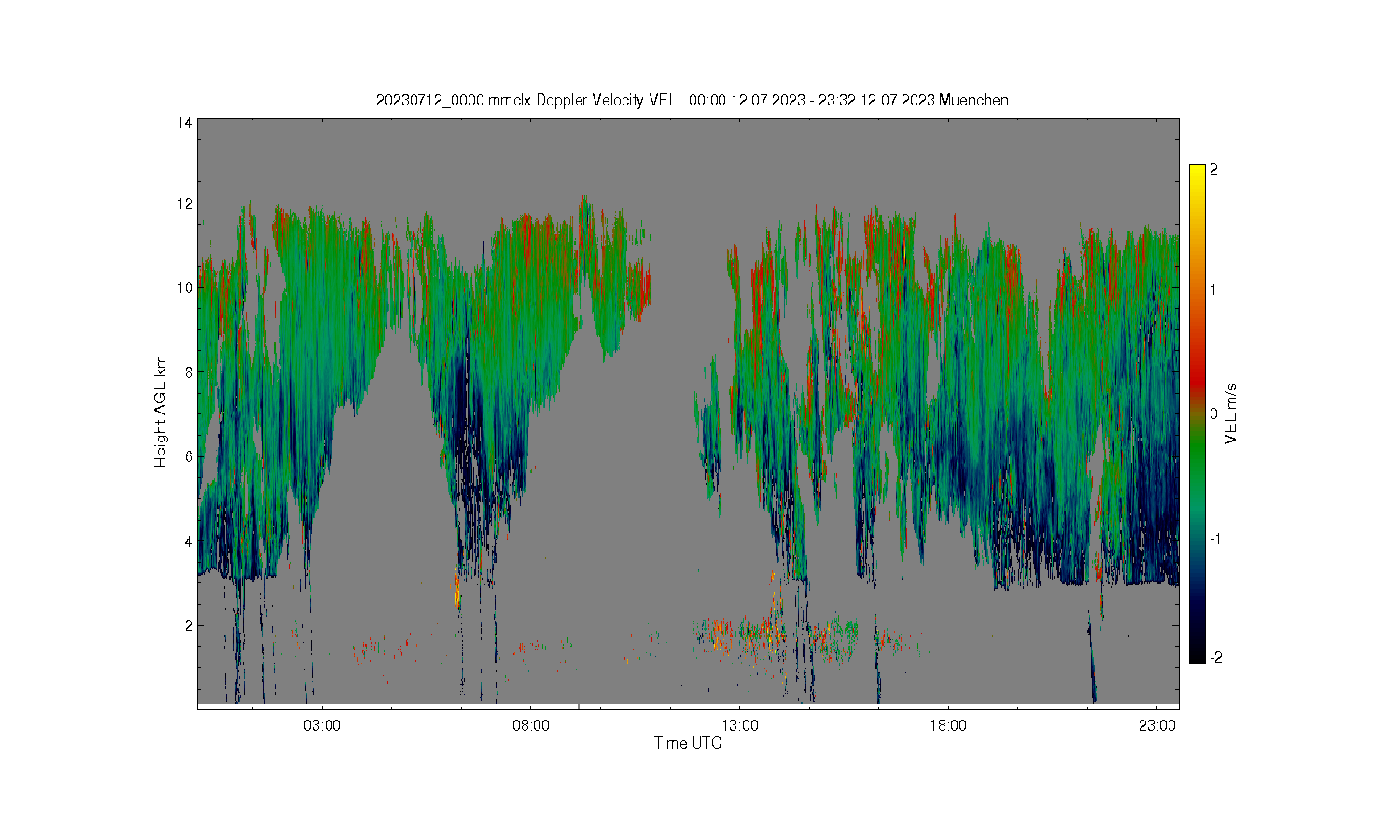Click the '8' height tick label
The width and height of the screenshot is (1400, 840).
coord(189,372)
